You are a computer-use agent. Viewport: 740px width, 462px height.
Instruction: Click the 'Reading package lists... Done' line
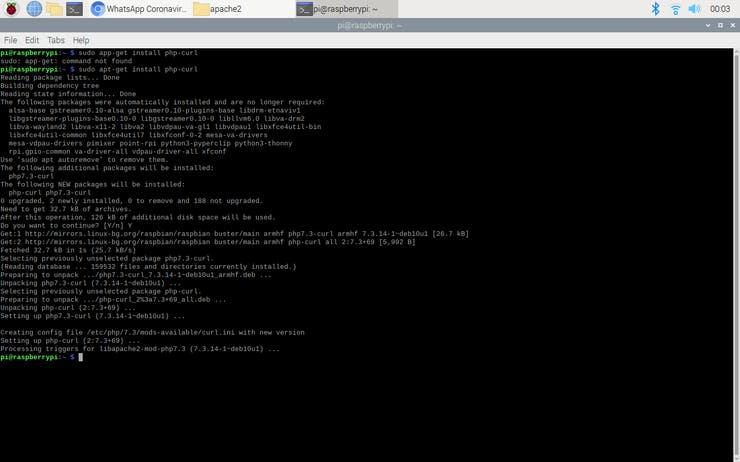click(60, 77)
